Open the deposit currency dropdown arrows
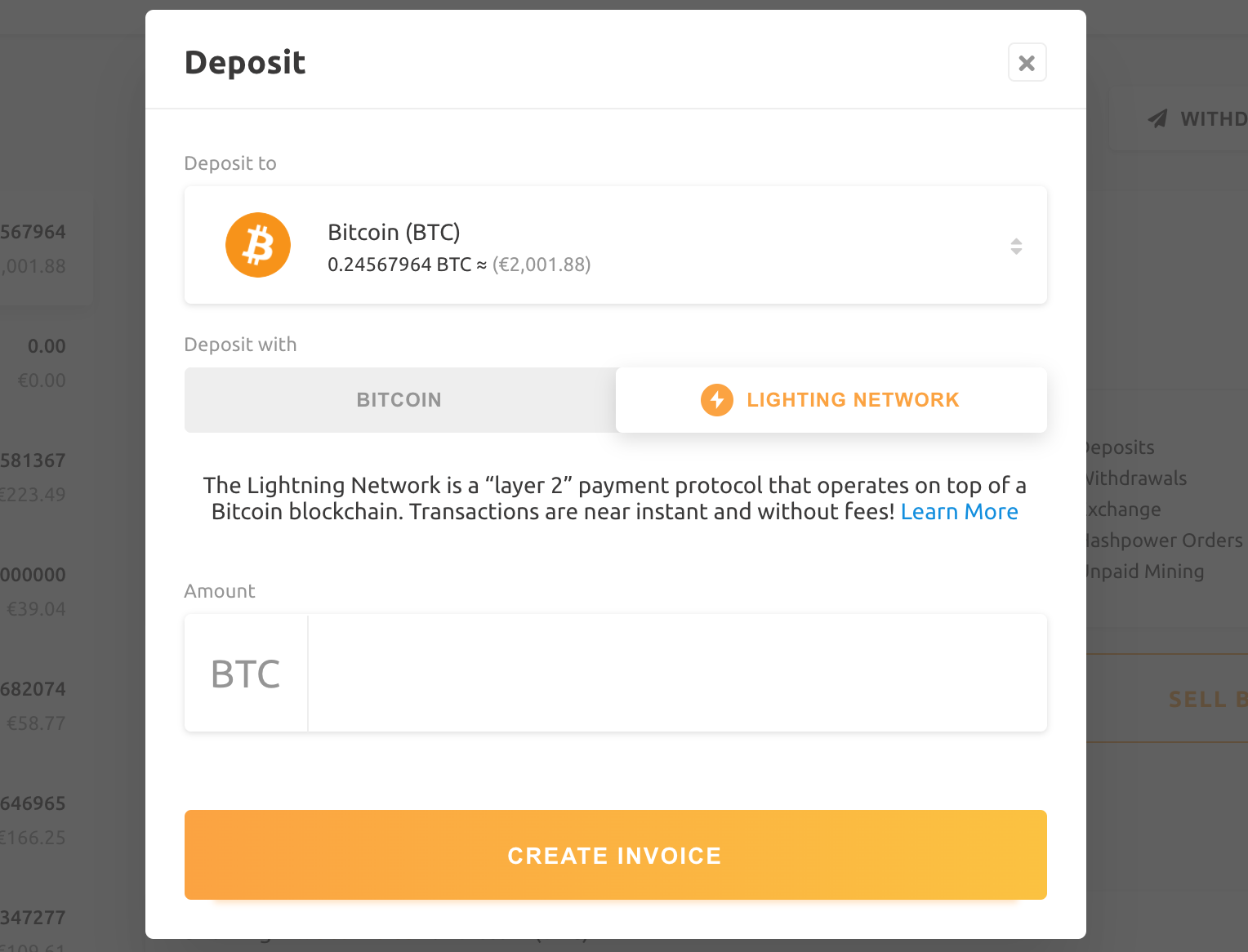The width and height of the screenshot is (1248, 952). 1016,245
